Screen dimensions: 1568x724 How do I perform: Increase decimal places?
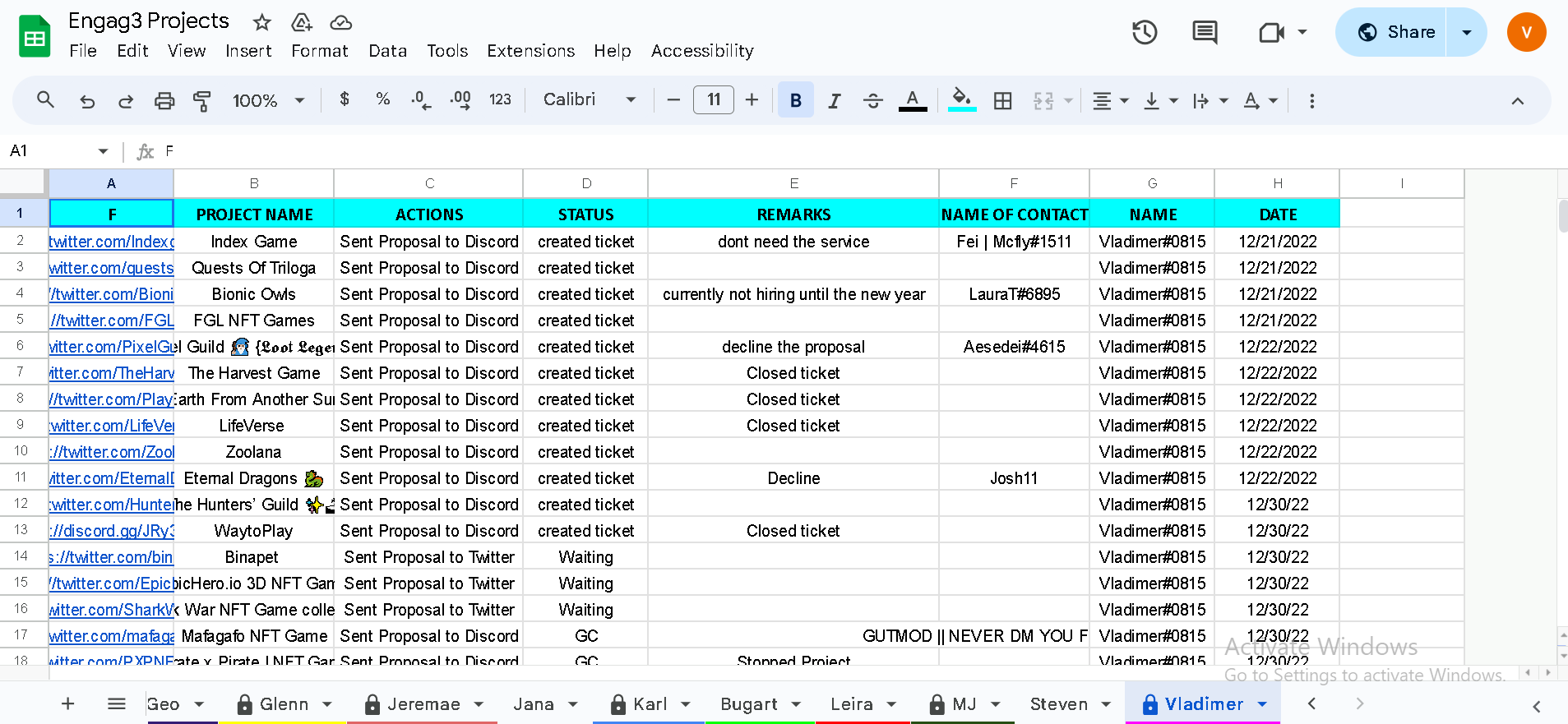pyautogui.click(x=460, y=100)
